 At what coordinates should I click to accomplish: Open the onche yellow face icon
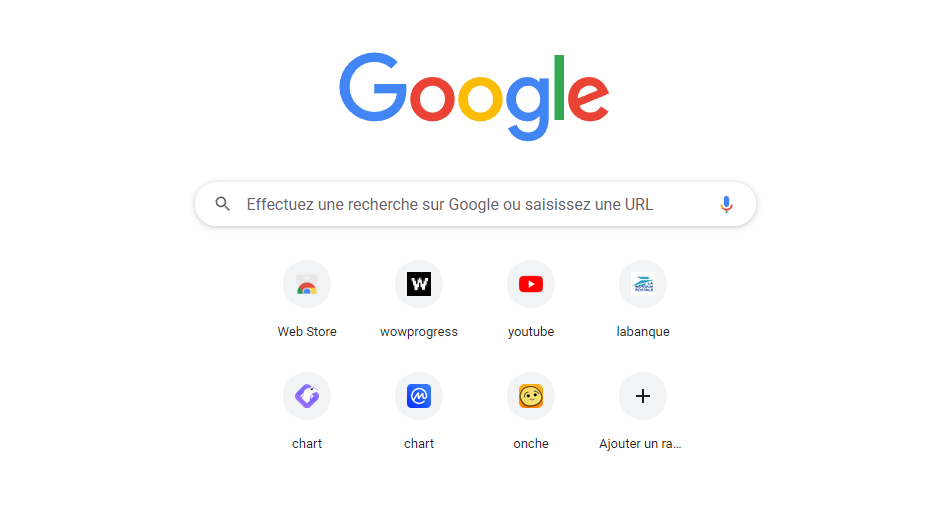point(531,396)
